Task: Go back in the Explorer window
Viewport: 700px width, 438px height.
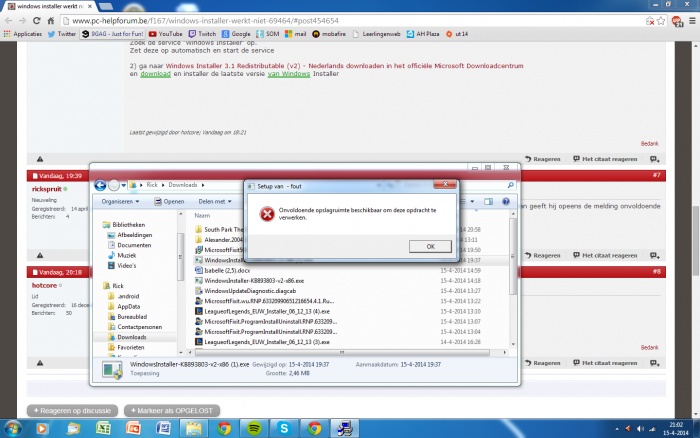Action: 100,185
